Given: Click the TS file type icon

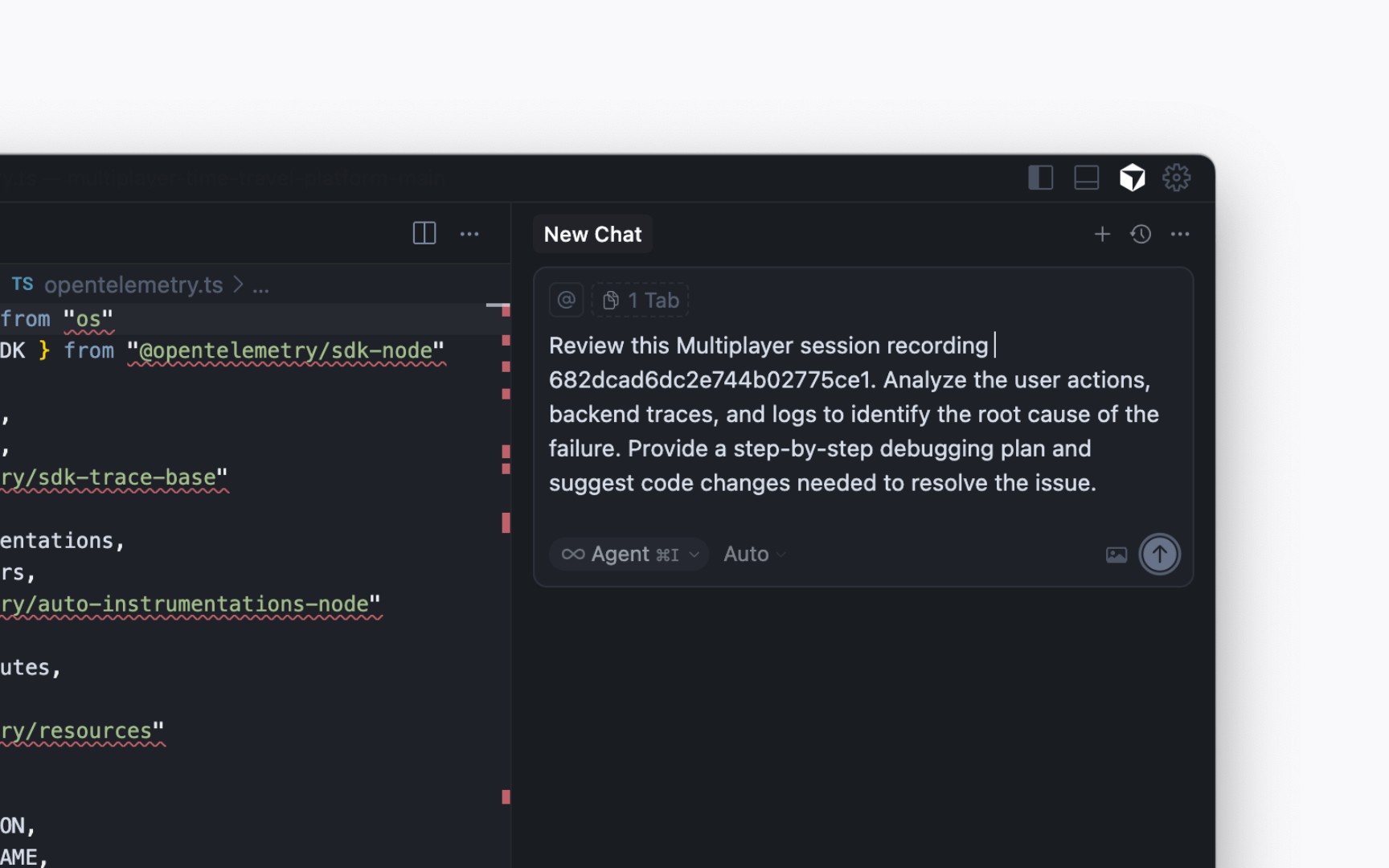Looking at the screenshot, I should point(23,285).
